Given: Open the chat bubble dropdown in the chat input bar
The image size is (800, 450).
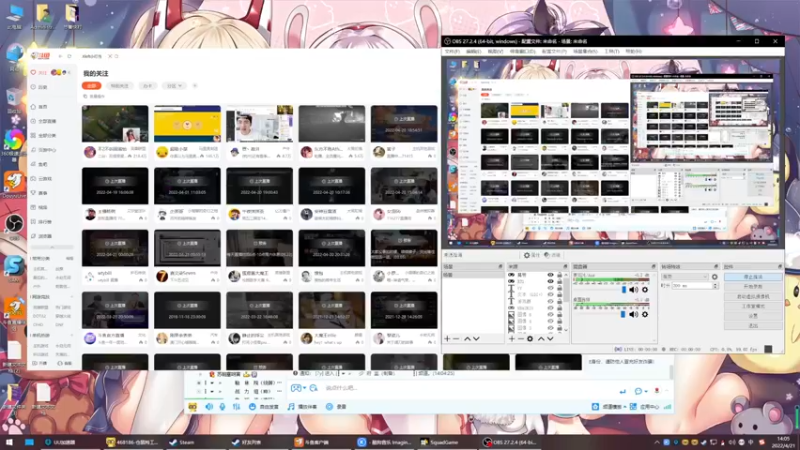Looking at the screenshot, I should [640, 391].
